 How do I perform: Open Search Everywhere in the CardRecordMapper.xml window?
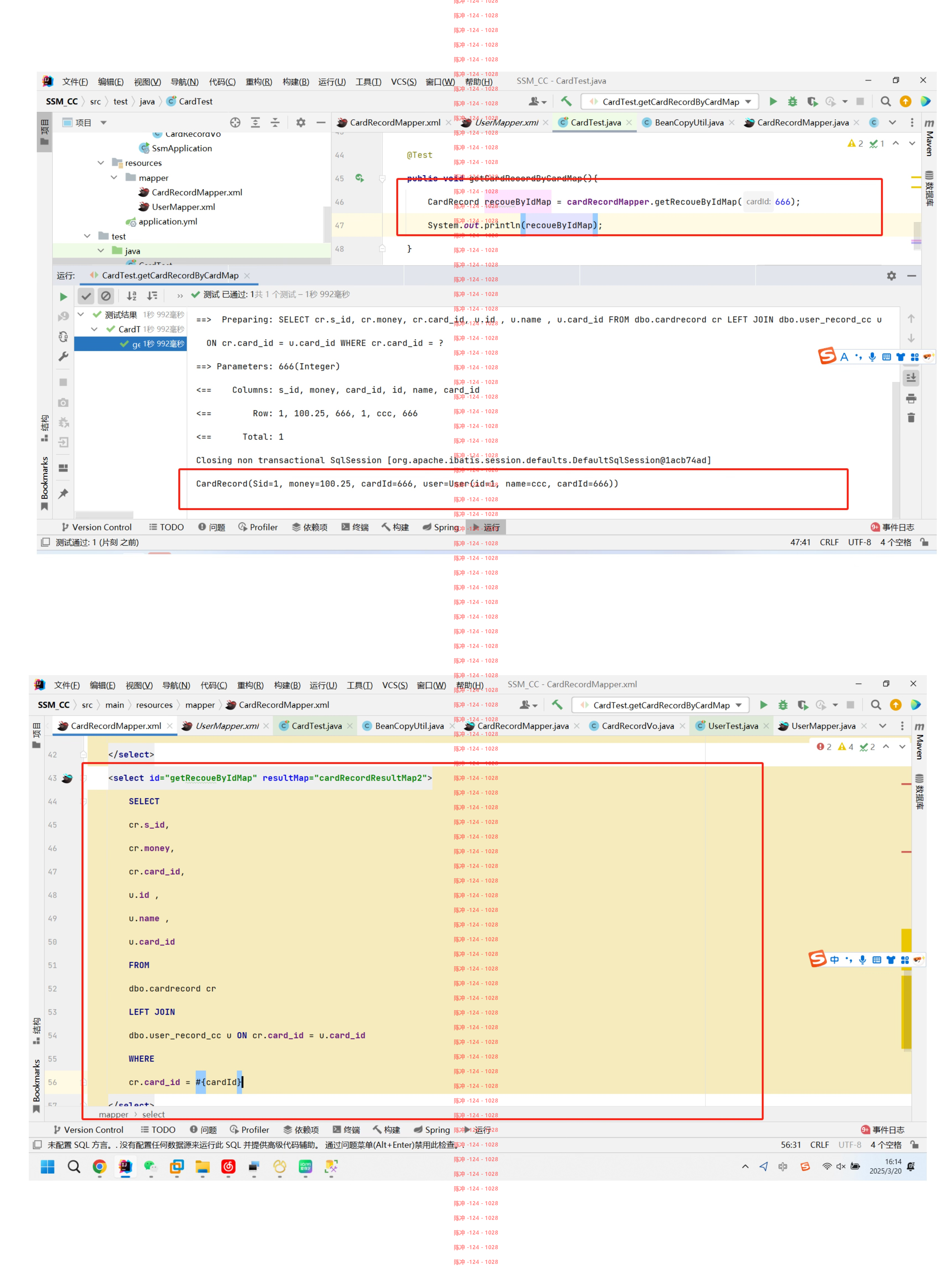(x=876, y=704)
